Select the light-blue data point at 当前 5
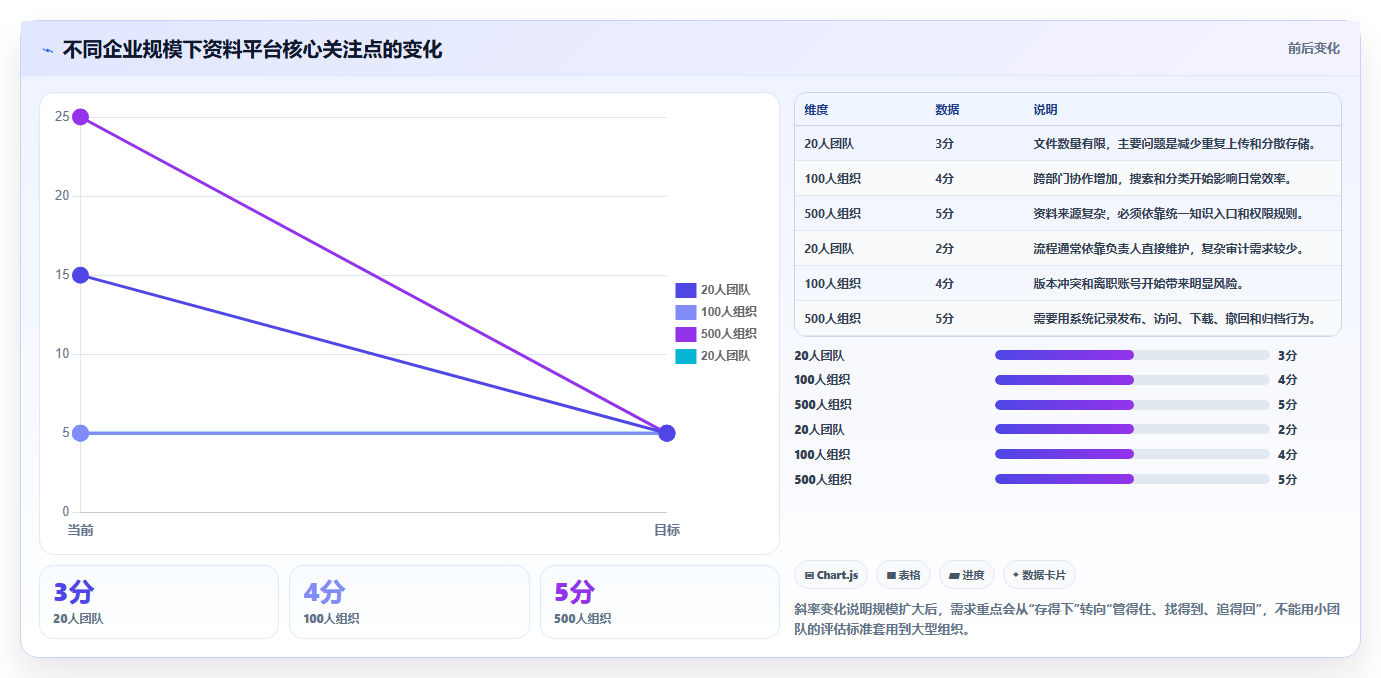Screen dimensions: 1381x678 pyautogui.click(x=81, y=433)
